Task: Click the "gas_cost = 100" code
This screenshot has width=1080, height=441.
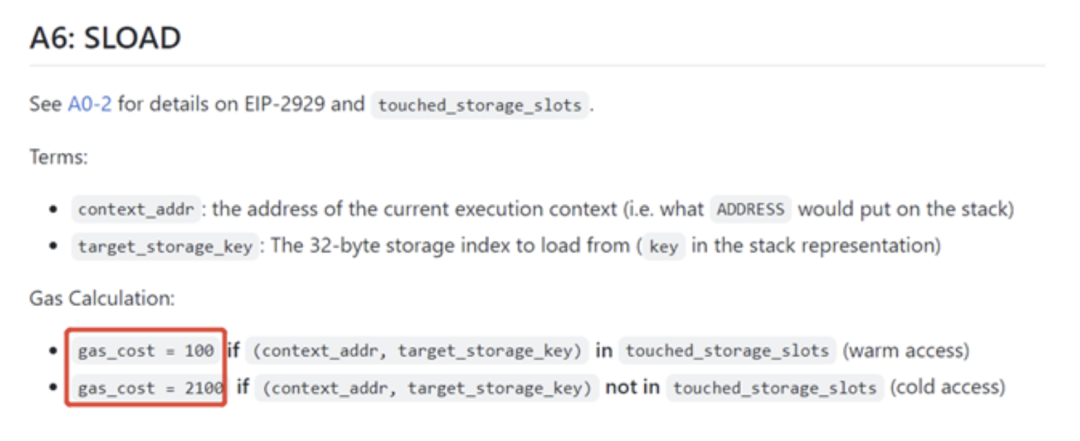Action: click(x=146, y=351)
